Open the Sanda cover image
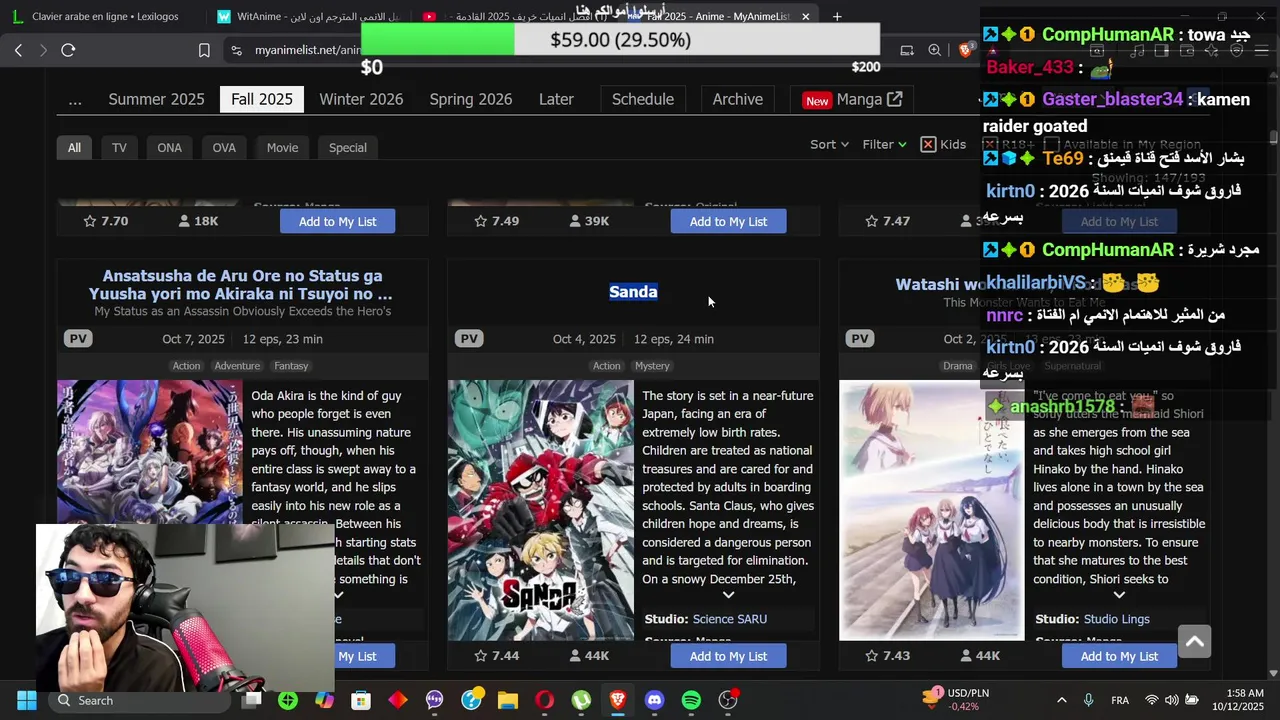Screen dimensions: 1280x720 541,510
